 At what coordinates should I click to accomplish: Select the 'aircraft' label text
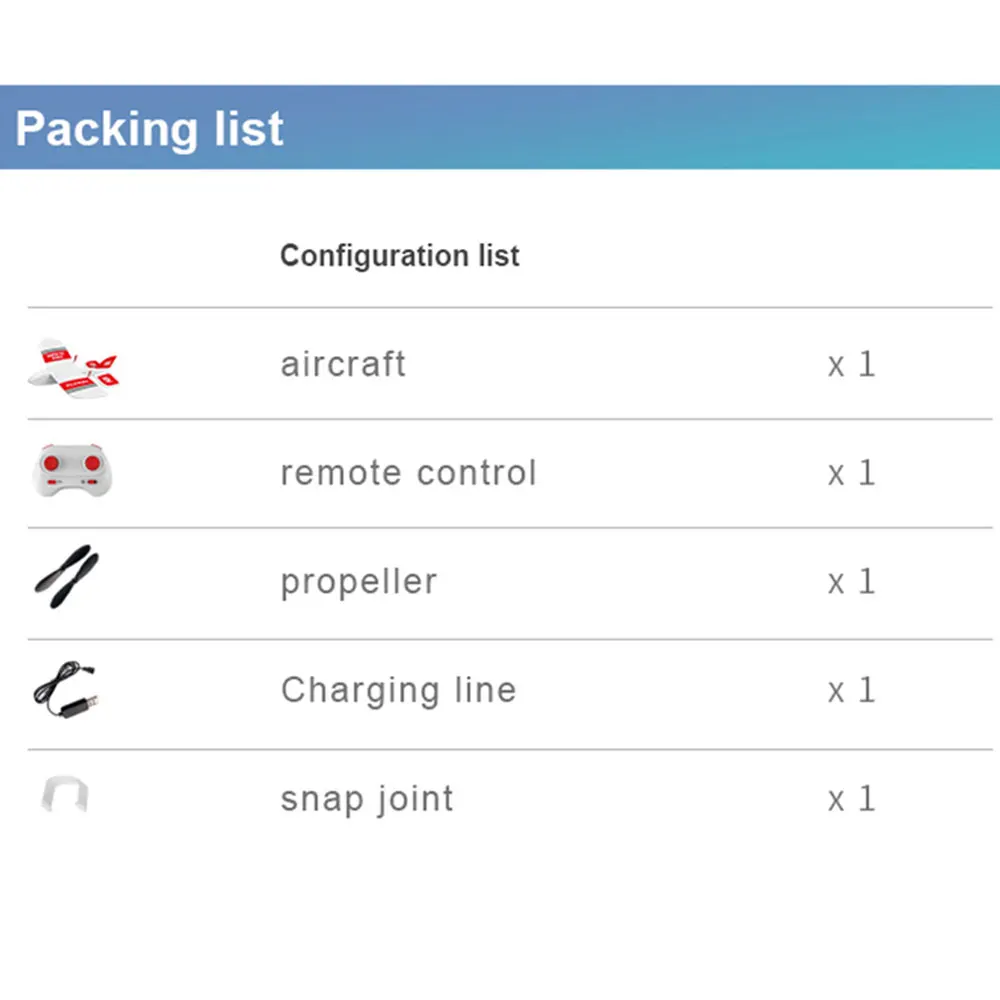tap(343, 364)
